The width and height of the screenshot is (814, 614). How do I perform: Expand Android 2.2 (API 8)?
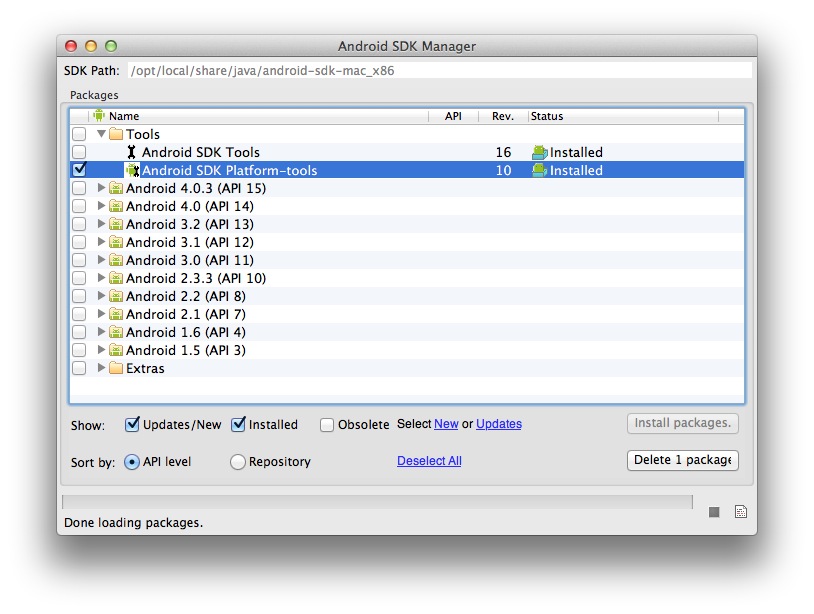click(x=102, y=296)
